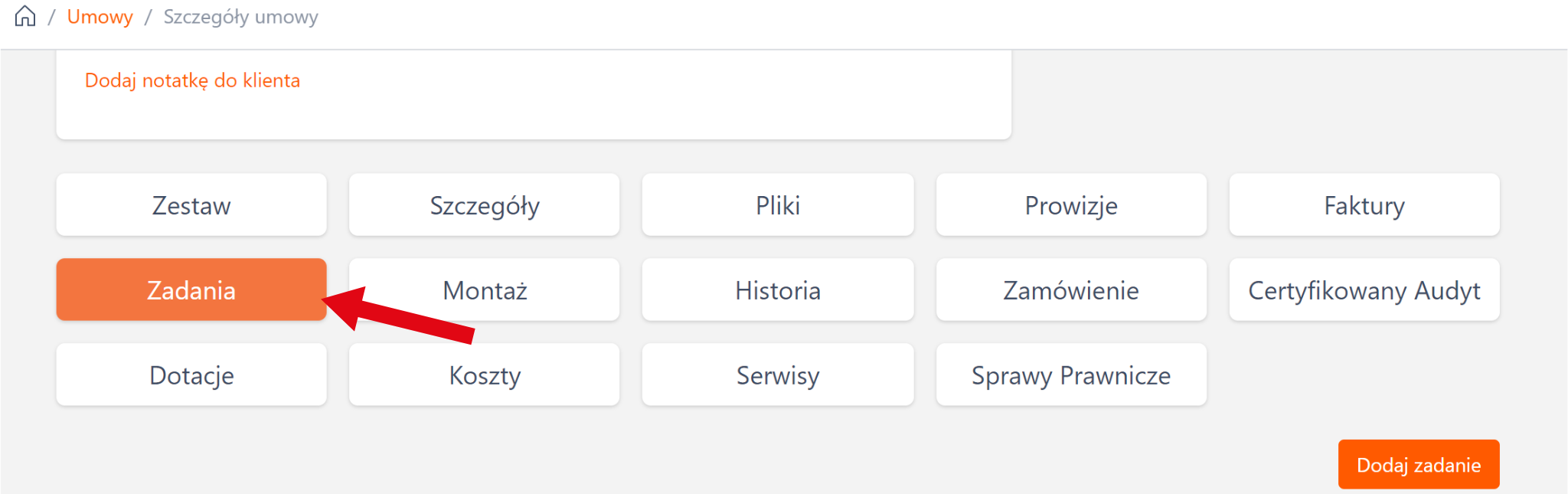
Task: Open the Umowy breadcrumb link
Action: (100, 17)
